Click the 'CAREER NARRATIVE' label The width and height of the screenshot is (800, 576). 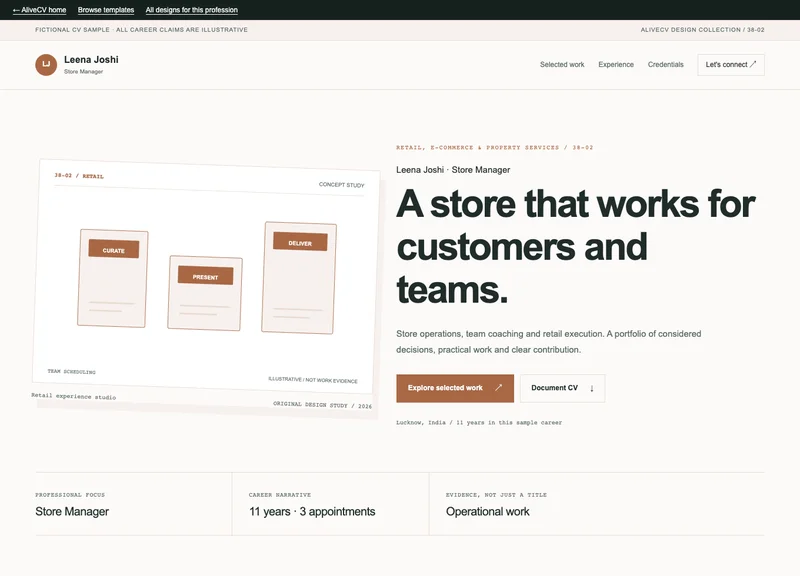[280, 495]
